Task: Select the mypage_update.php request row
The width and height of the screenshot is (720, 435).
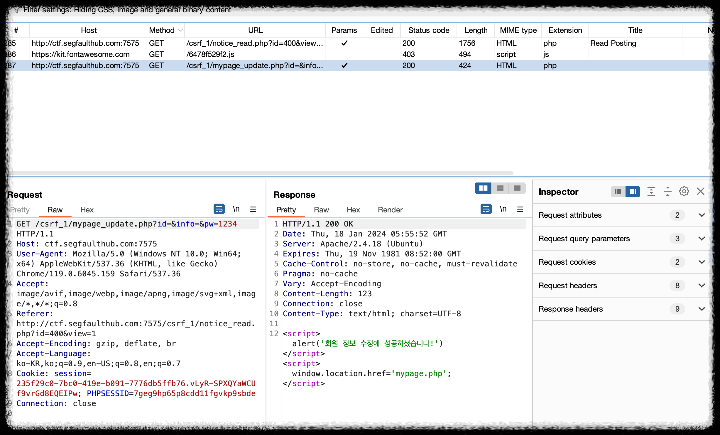Action: 360,65
